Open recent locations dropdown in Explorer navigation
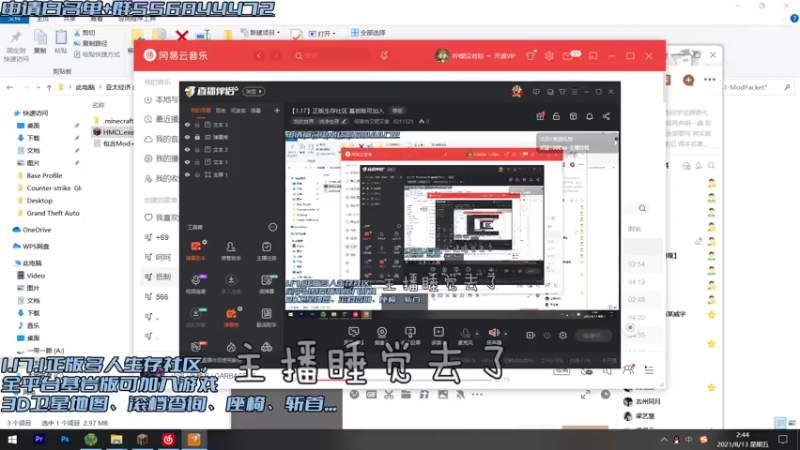Image resolution: width=800 pixels, height=450 pixels. [x=38, y=87]
